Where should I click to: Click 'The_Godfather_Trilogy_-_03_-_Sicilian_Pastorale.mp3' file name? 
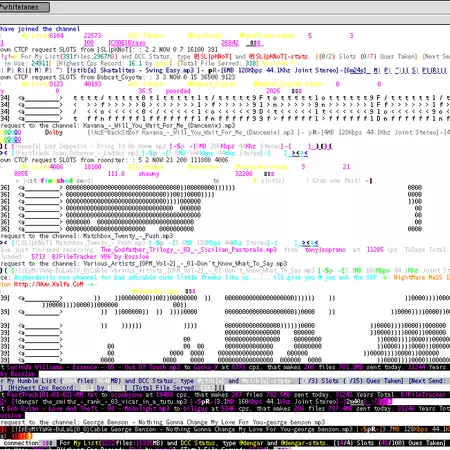[x=189, y=250]
